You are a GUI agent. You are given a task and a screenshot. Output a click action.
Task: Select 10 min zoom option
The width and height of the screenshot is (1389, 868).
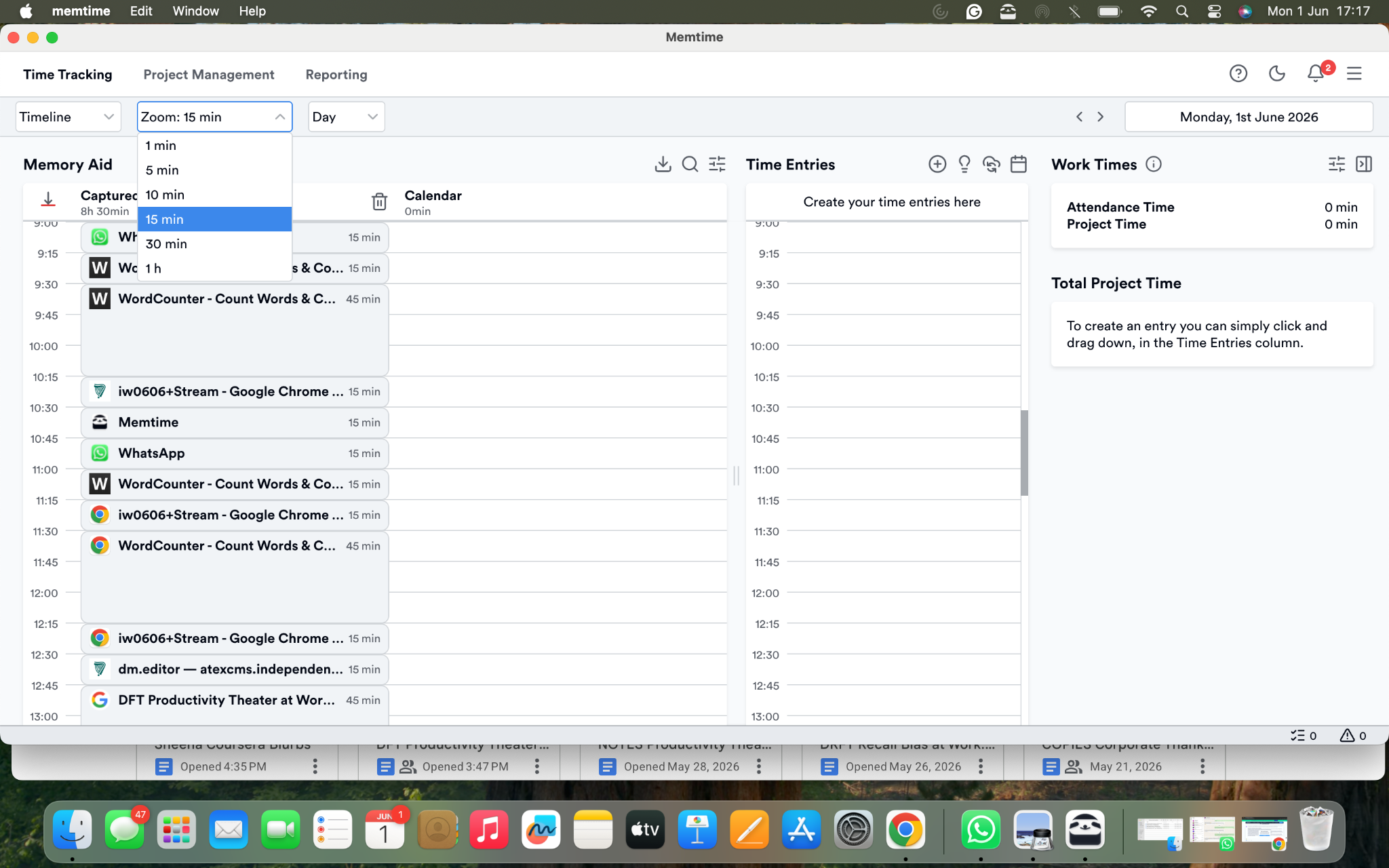coord(214,195)
